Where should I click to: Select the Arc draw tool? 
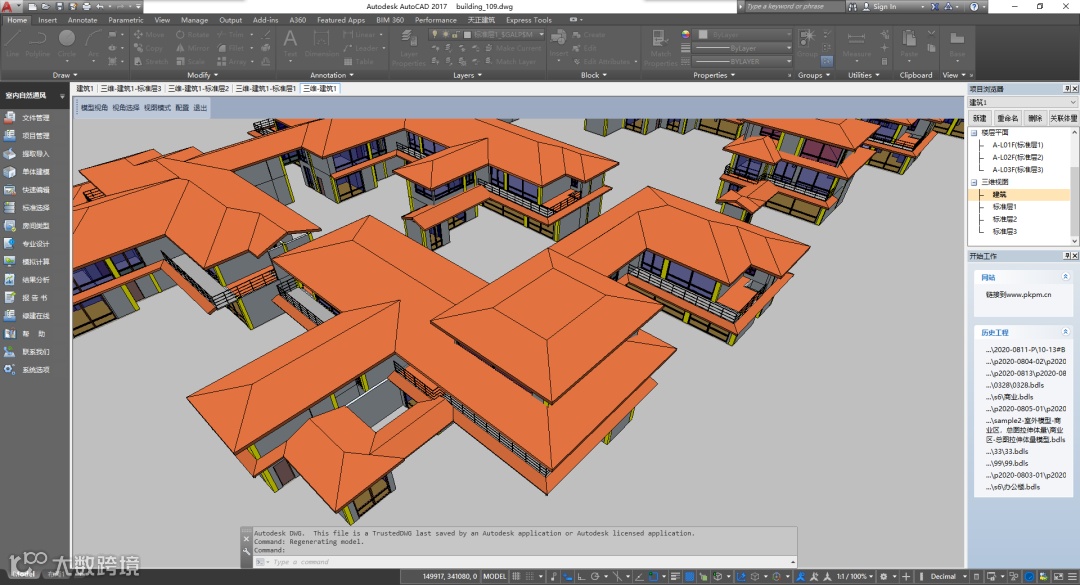pos(93,43)
